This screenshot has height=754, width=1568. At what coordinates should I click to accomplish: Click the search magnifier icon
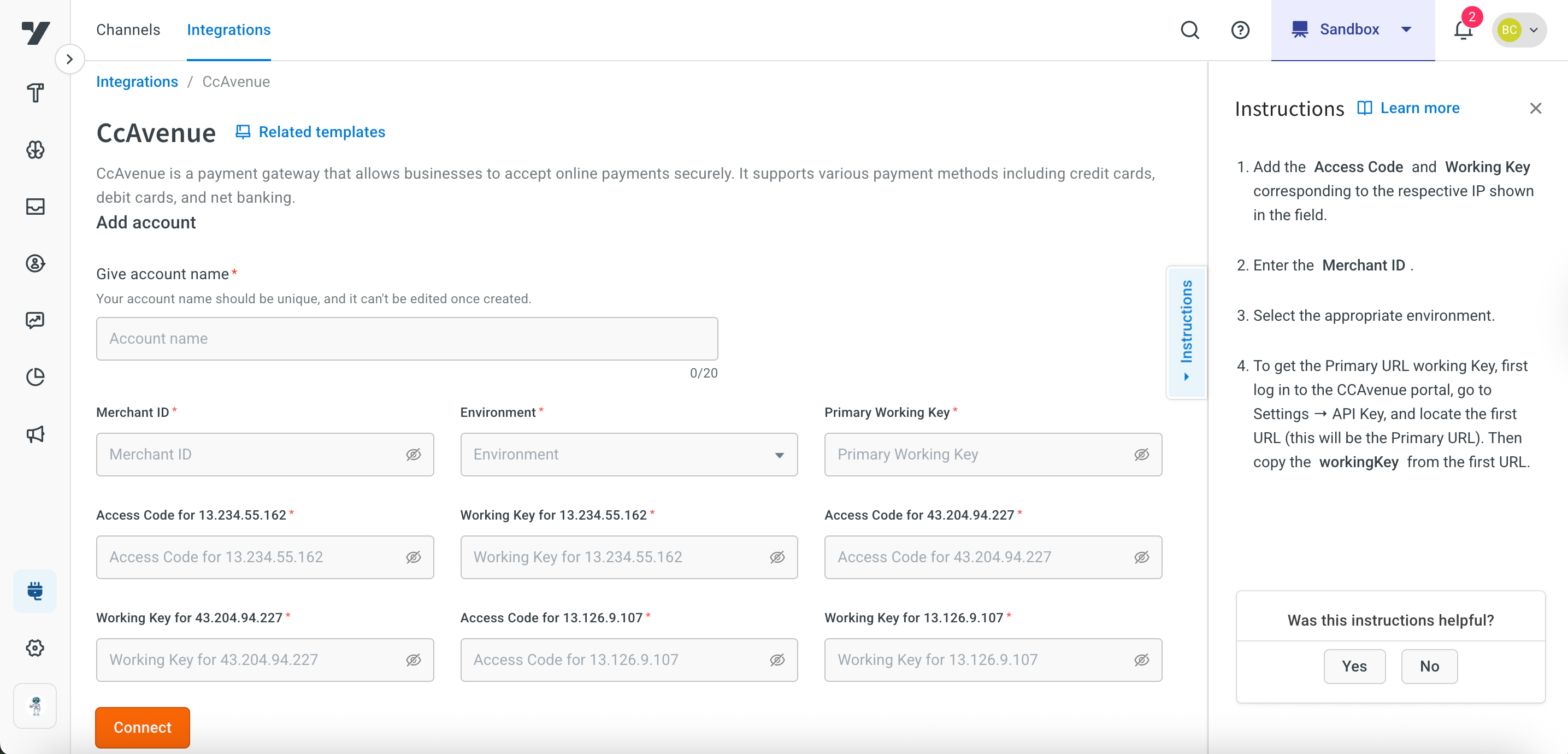(1189, 30)
